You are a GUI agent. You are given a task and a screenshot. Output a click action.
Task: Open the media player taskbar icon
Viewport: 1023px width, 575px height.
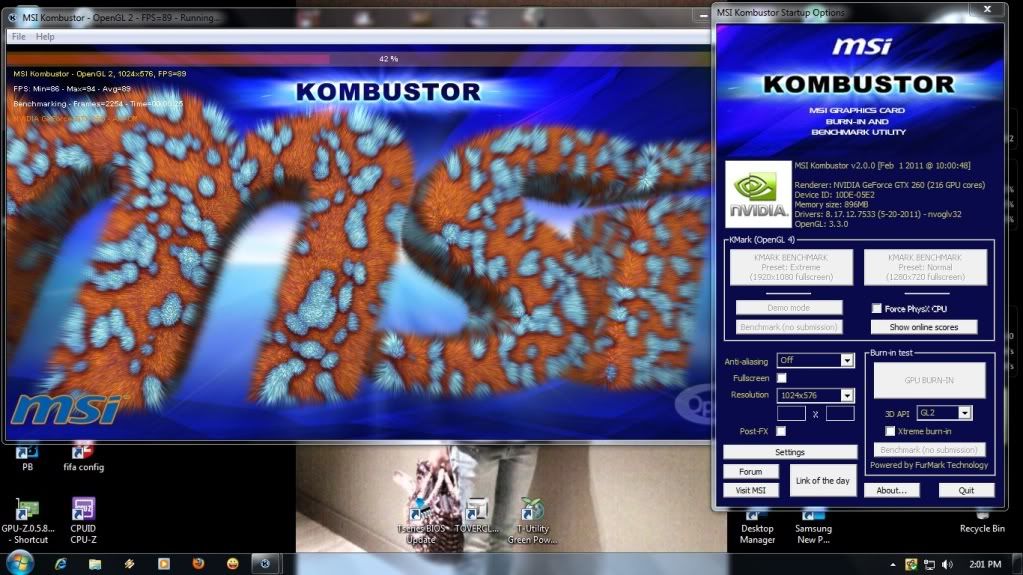(x=164, y=564)
